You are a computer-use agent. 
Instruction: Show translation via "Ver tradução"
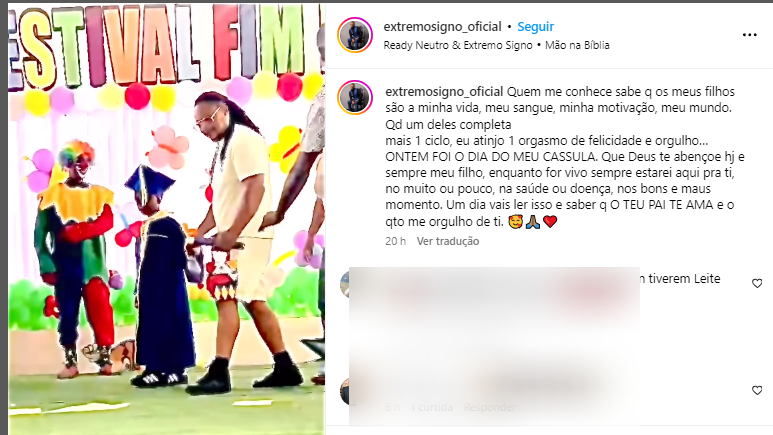pyautogui.click(x=448, y=241)
